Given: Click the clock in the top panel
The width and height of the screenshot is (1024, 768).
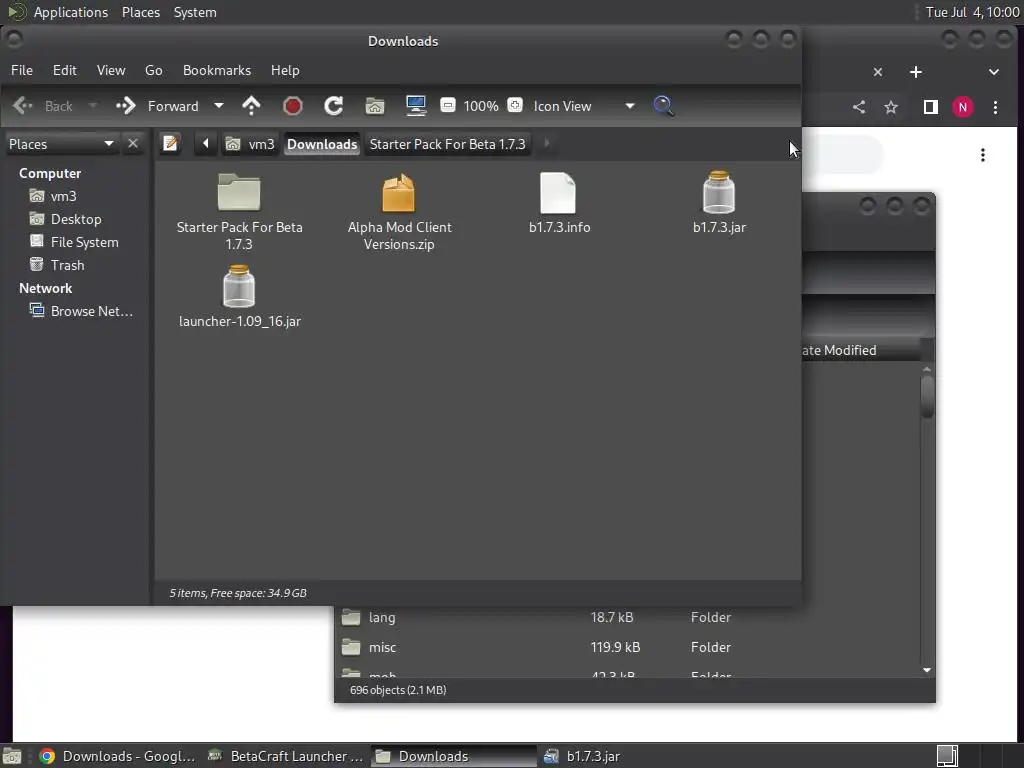Looking at the screenshot, I should coord(972,12).
